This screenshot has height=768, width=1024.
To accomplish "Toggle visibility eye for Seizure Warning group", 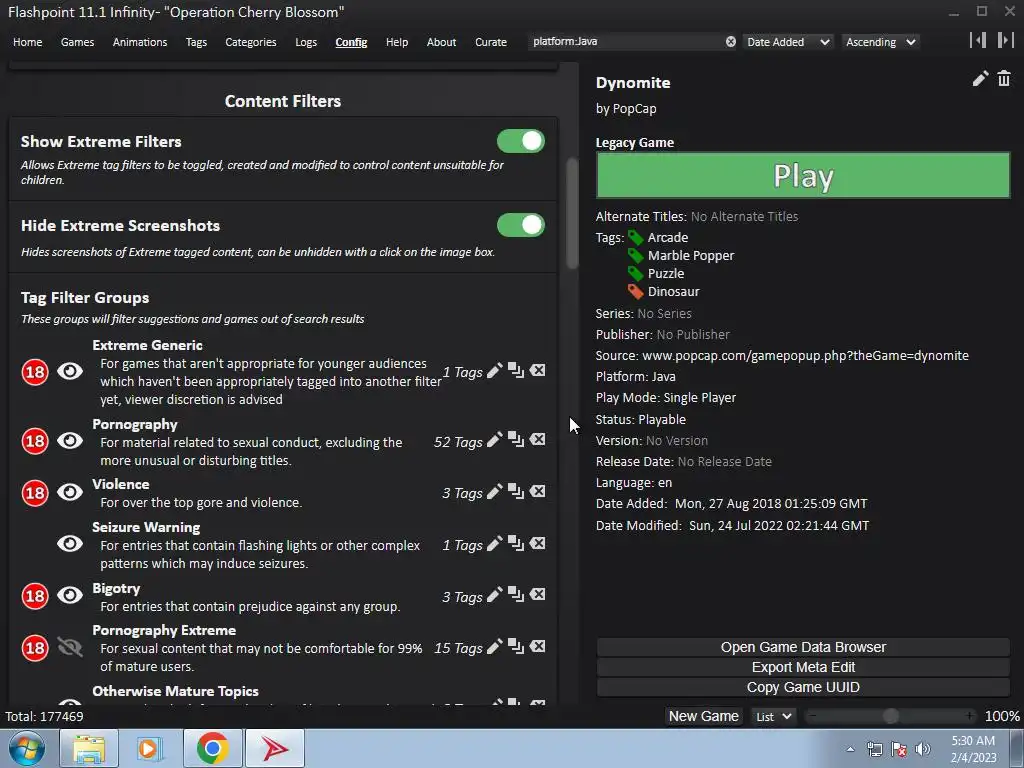I will click(x=70, y=543).
